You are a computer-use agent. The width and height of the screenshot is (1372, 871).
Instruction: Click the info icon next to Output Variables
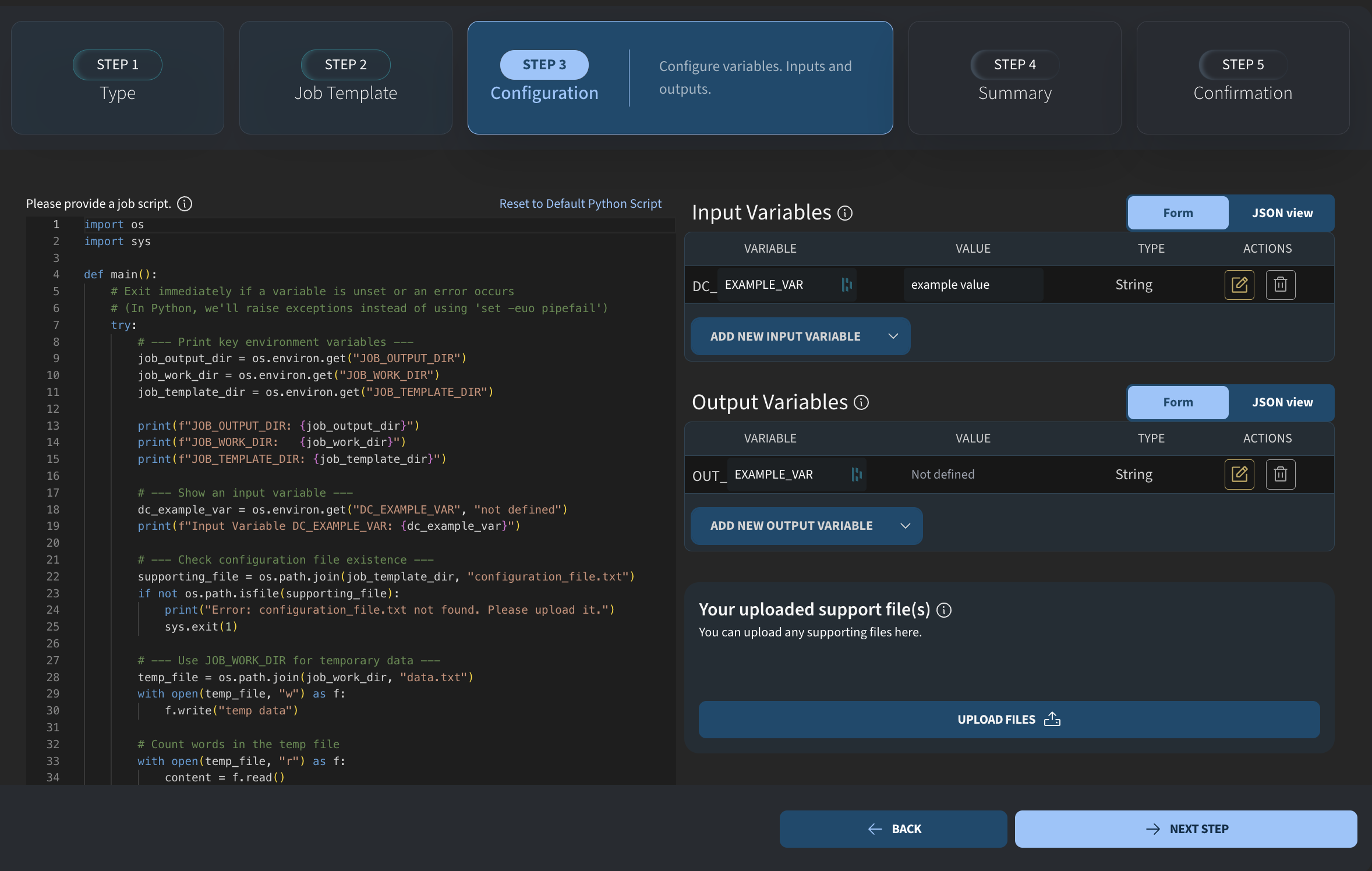click(861, 402)
